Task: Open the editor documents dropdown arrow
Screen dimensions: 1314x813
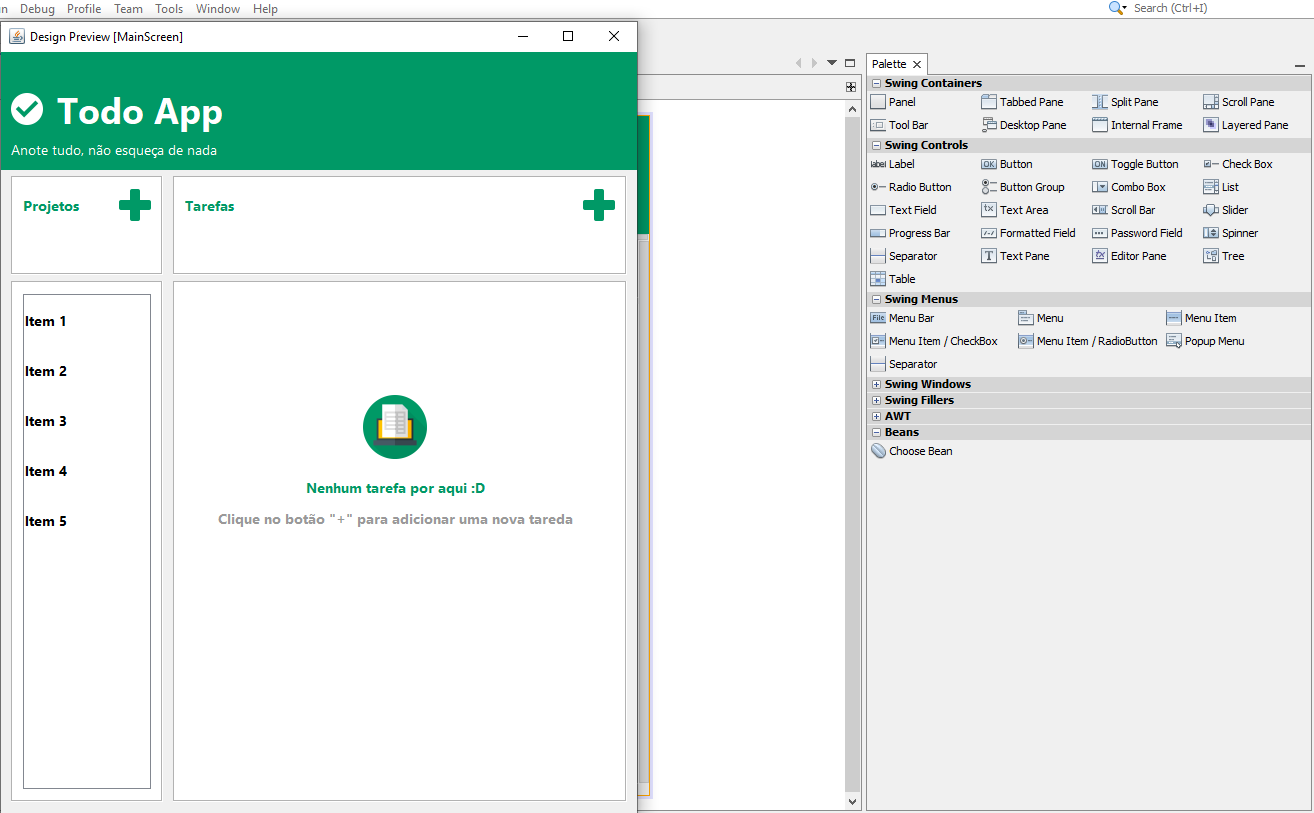Action: point(831,63)
